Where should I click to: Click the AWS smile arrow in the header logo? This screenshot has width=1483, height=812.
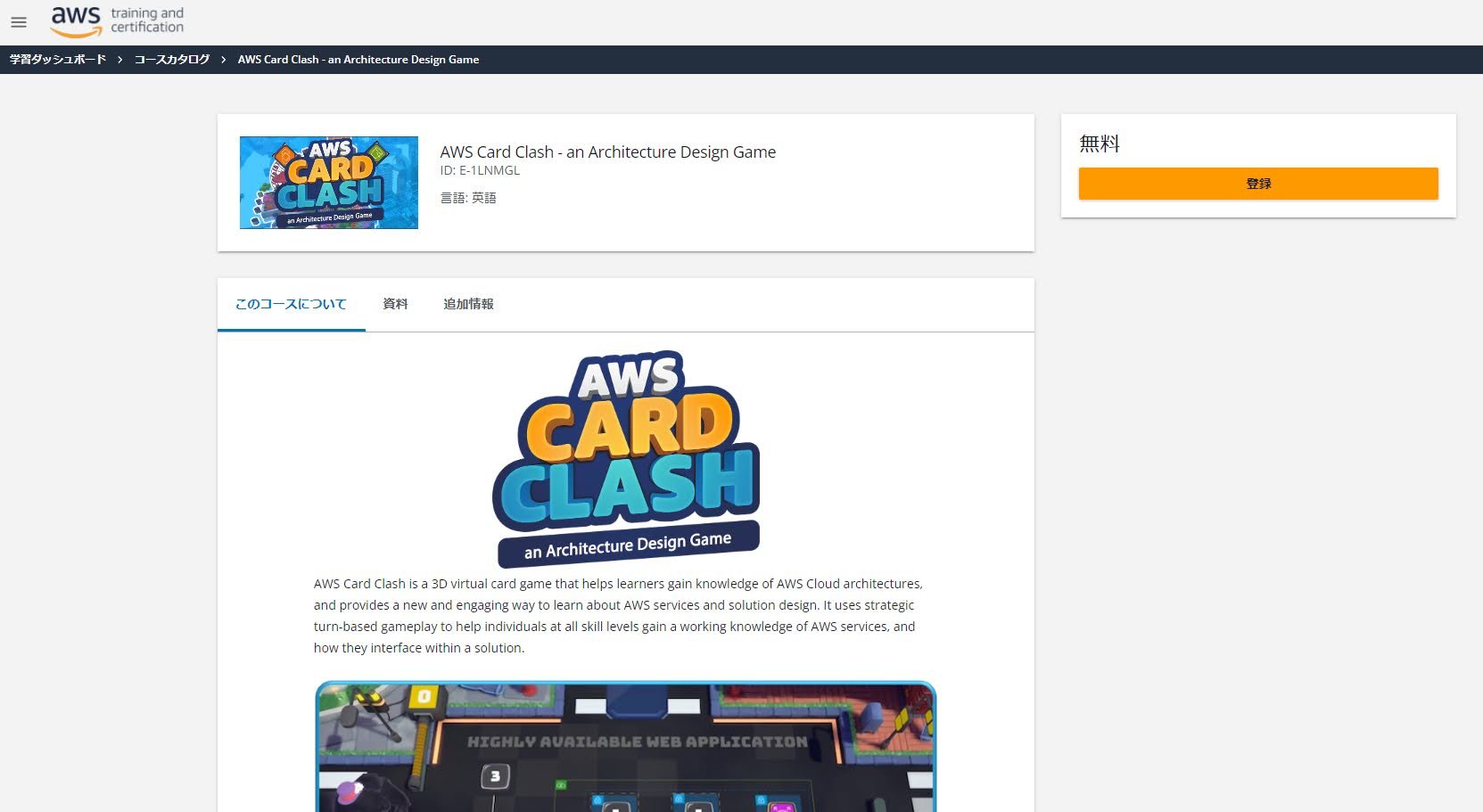pos(76,29)
